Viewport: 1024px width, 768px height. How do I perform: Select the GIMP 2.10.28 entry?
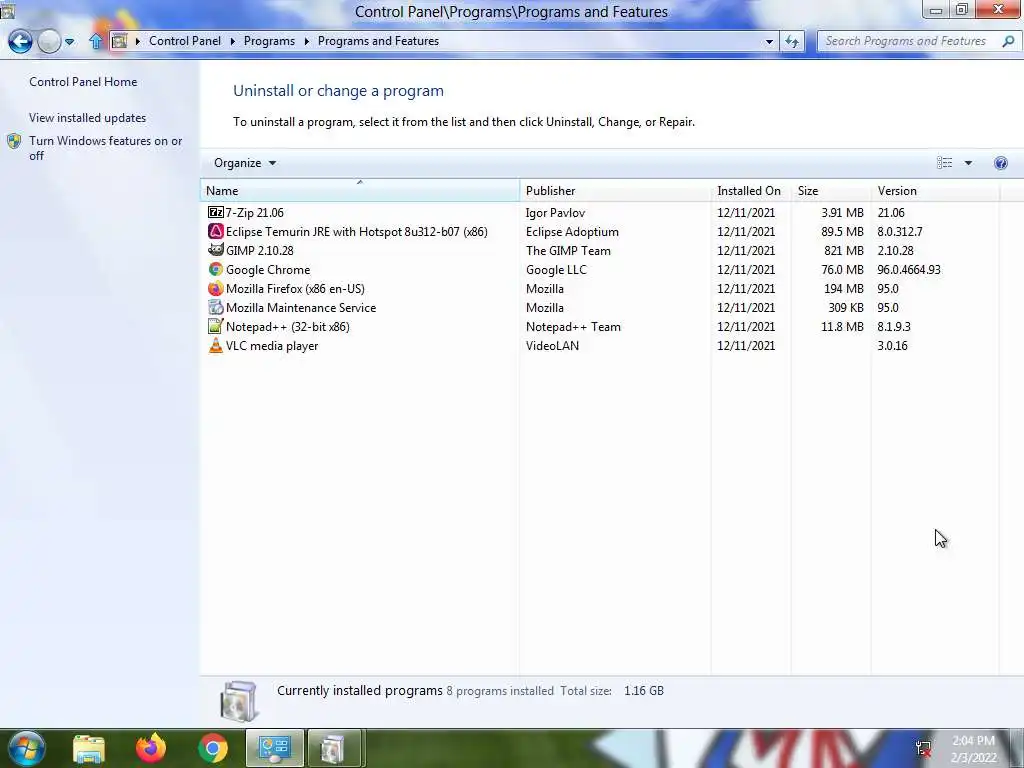(x=259, y=250)
